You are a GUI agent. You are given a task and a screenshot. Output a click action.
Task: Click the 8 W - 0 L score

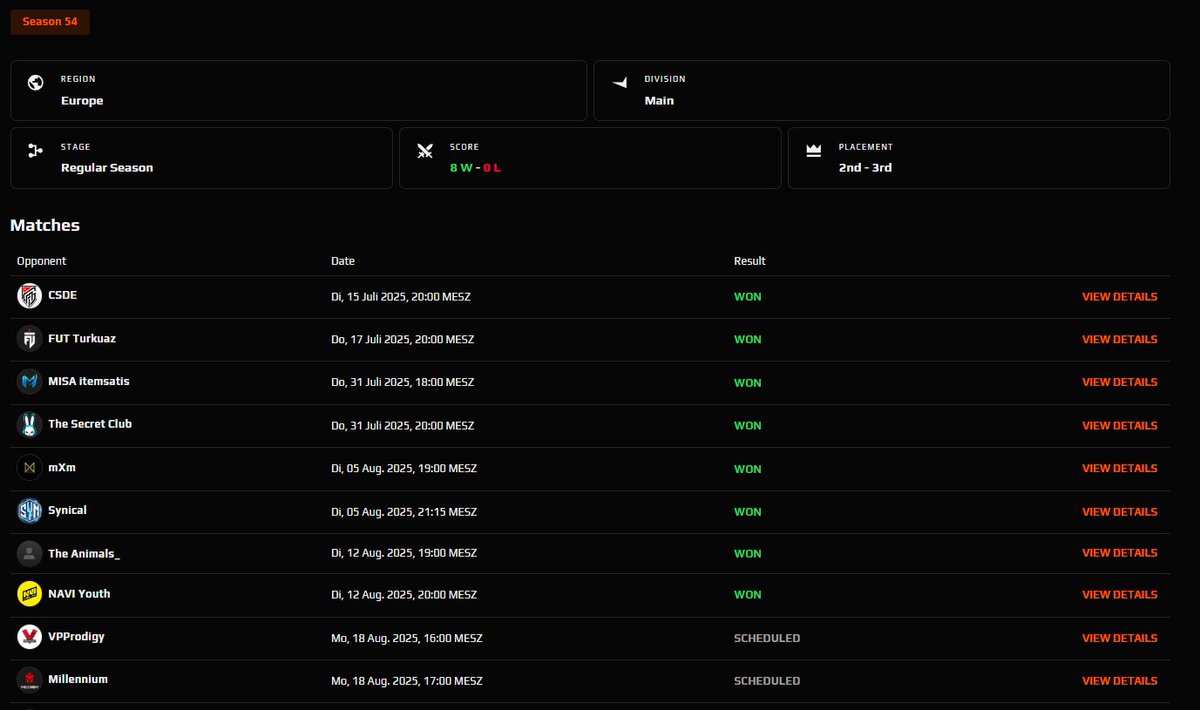(475, 168)
